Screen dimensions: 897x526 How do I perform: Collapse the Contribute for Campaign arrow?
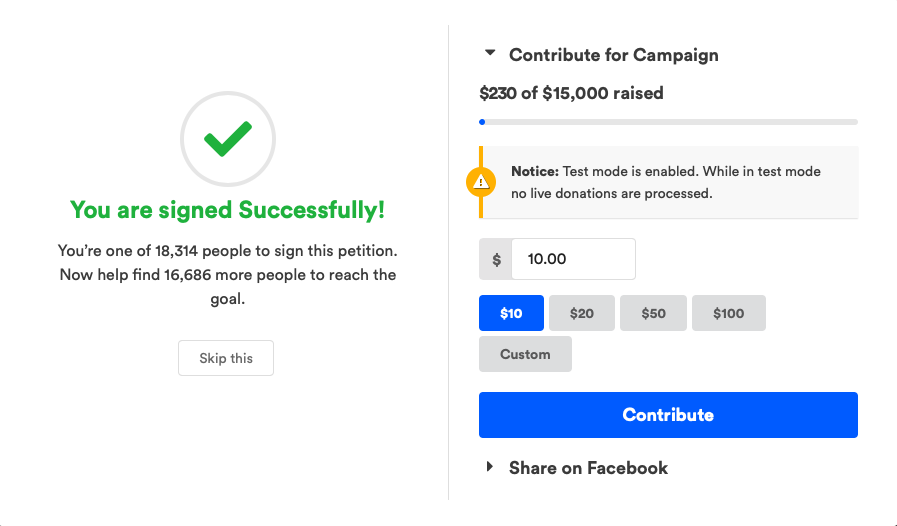click(490, 53)
